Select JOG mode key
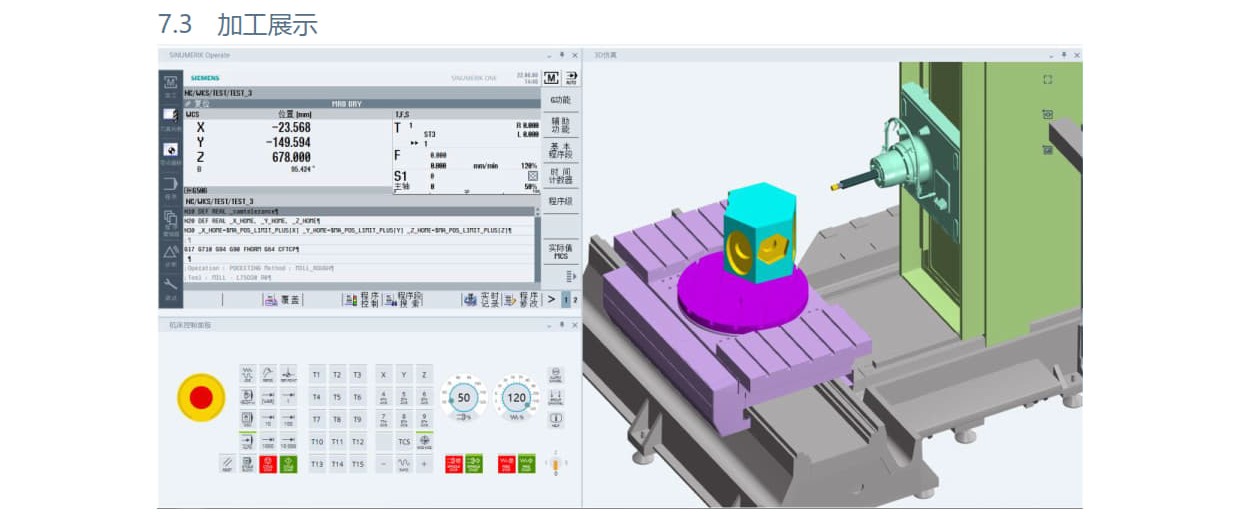Image resolution: width=1240 pixels, height=525 pixels. (248, 374)
